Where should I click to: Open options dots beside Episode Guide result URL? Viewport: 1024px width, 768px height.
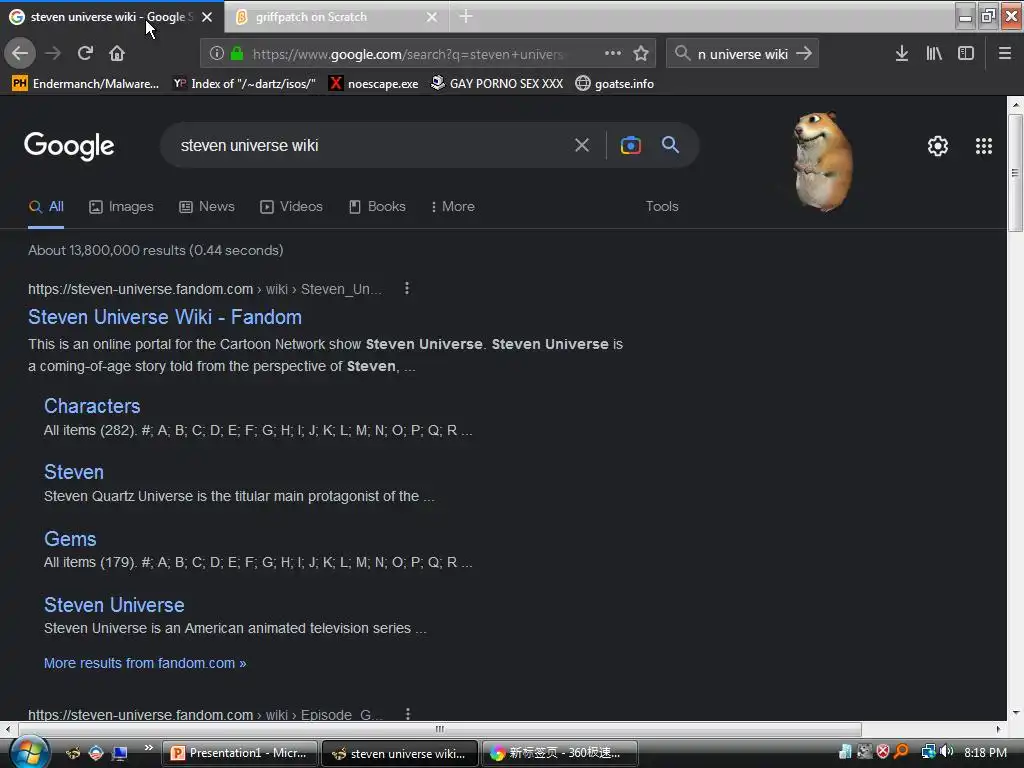click(408, 714)
